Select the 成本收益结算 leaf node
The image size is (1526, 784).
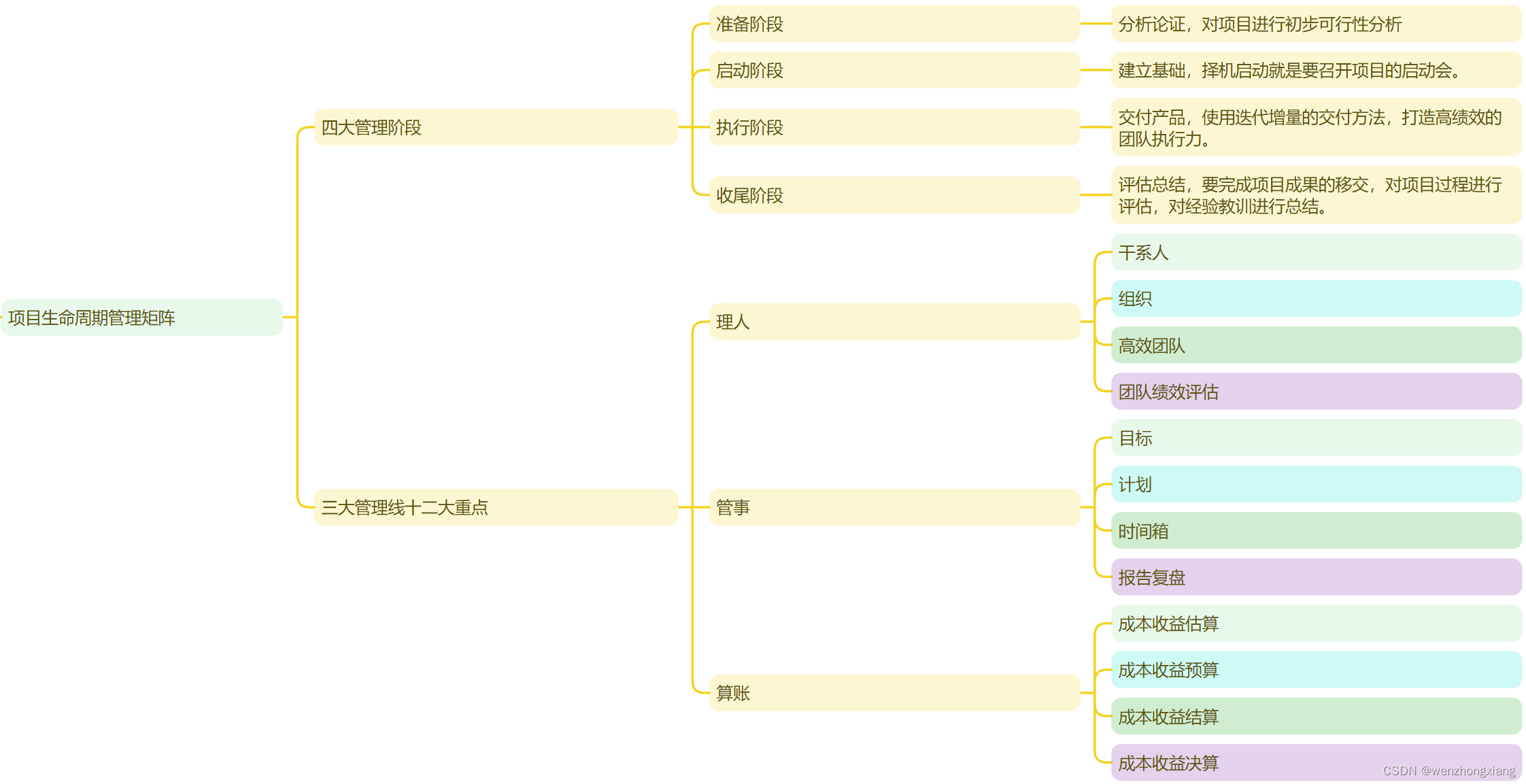pos(1317,716)
